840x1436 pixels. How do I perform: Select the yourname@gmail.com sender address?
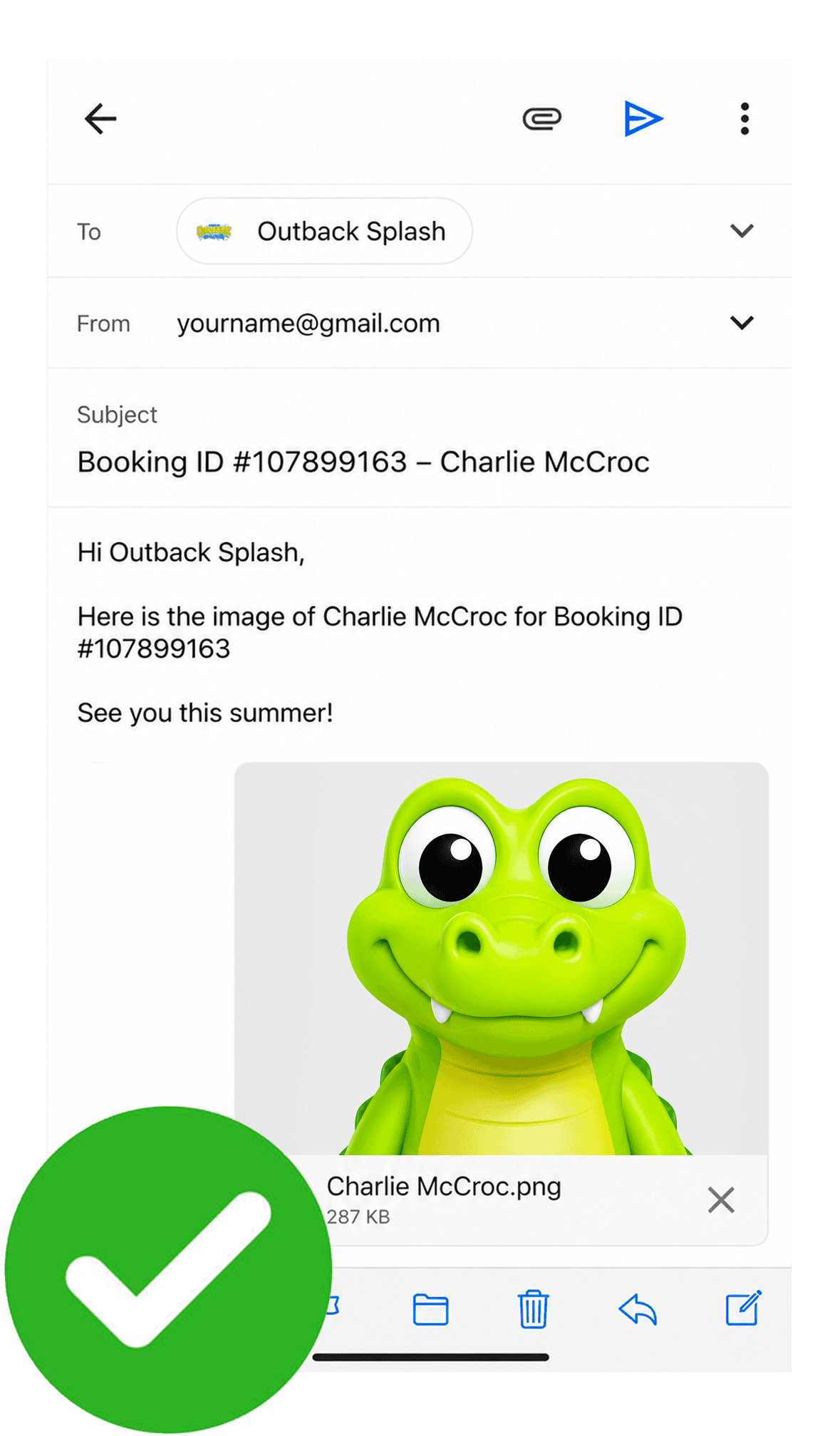click(308, 324)
